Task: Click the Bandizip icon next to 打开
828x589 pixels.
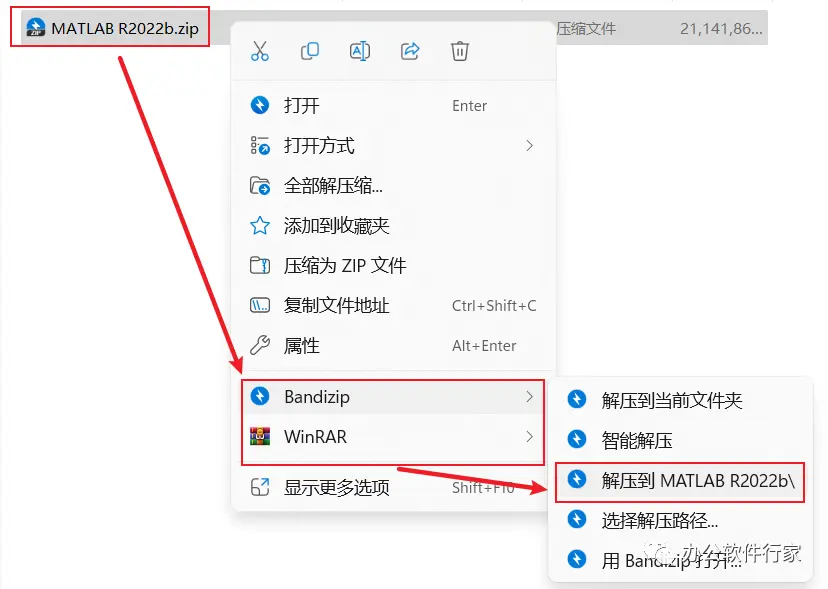Action: click(x=260, y=105)
